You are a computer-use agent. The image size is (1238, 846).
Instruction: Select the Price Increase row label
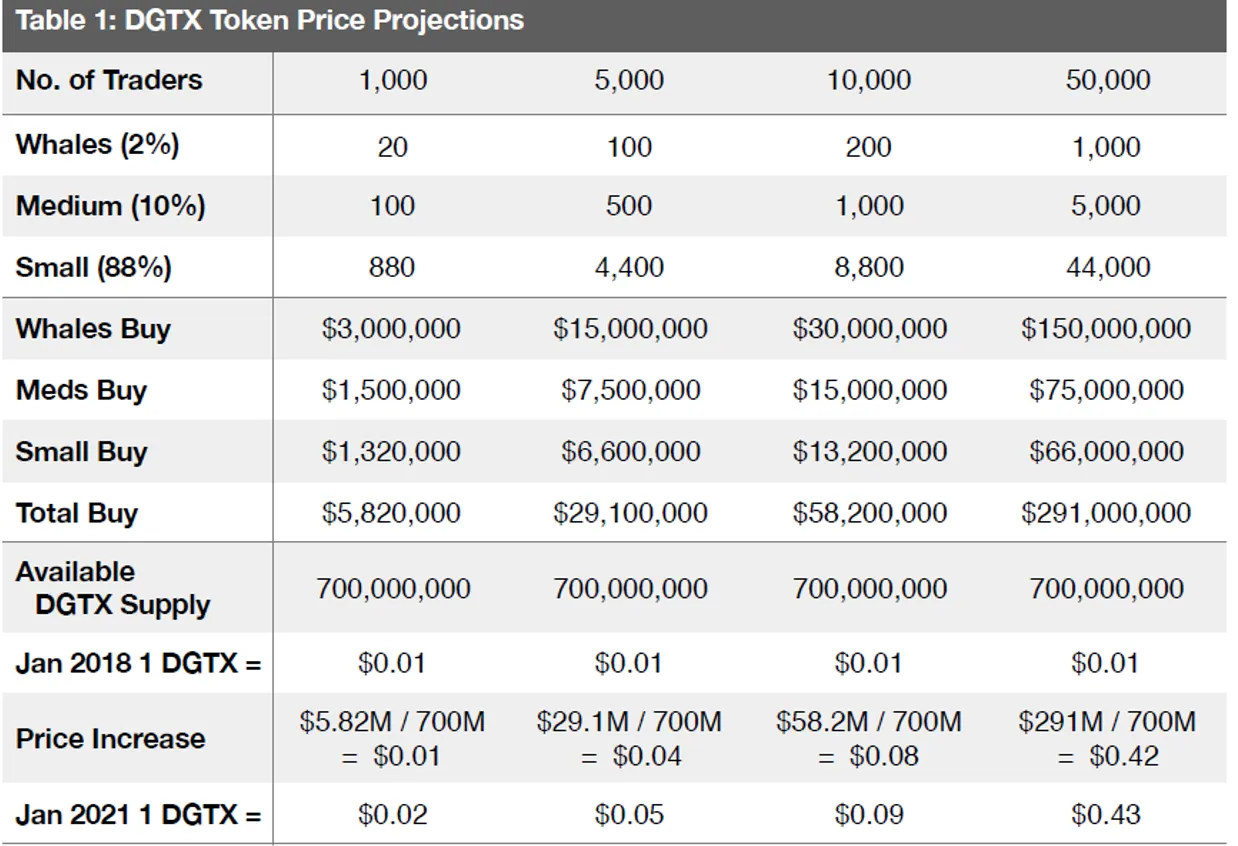[x=110, y=739]
